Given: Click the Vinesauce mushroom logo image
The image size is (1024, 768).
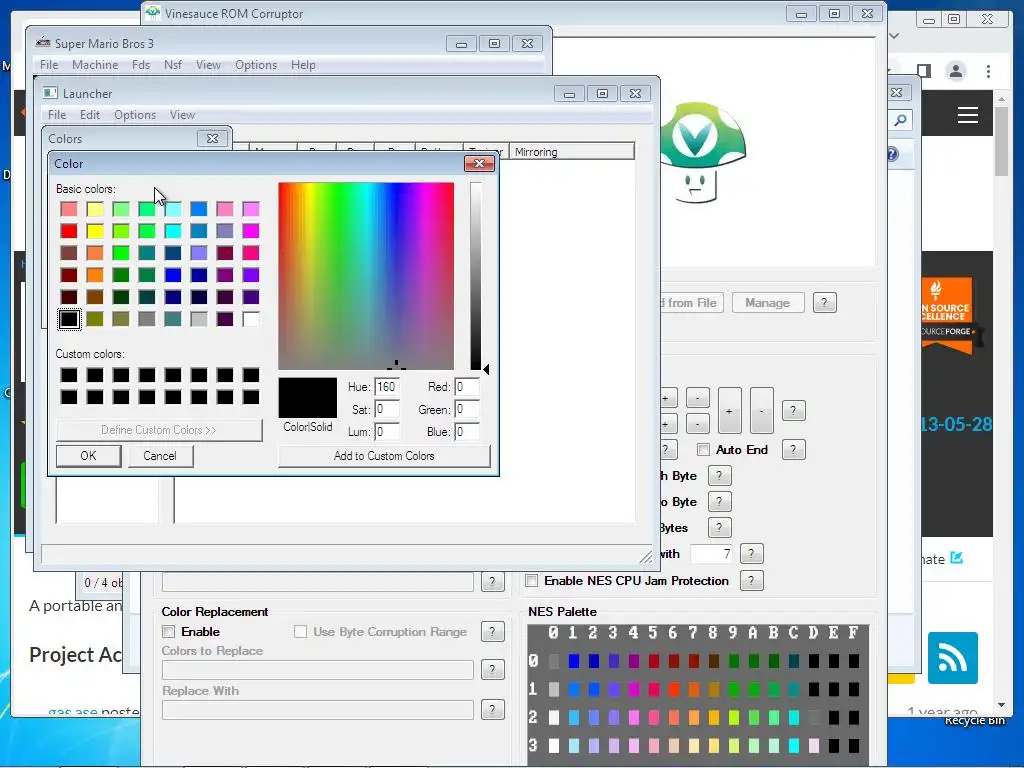Looking at the screenshot, I should click(x=701, y=153).
